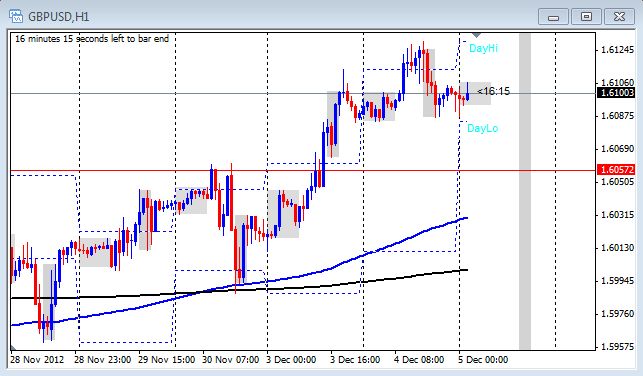Click the DayLo label
This screenshot has height=376, width=643.
(483, 128)
